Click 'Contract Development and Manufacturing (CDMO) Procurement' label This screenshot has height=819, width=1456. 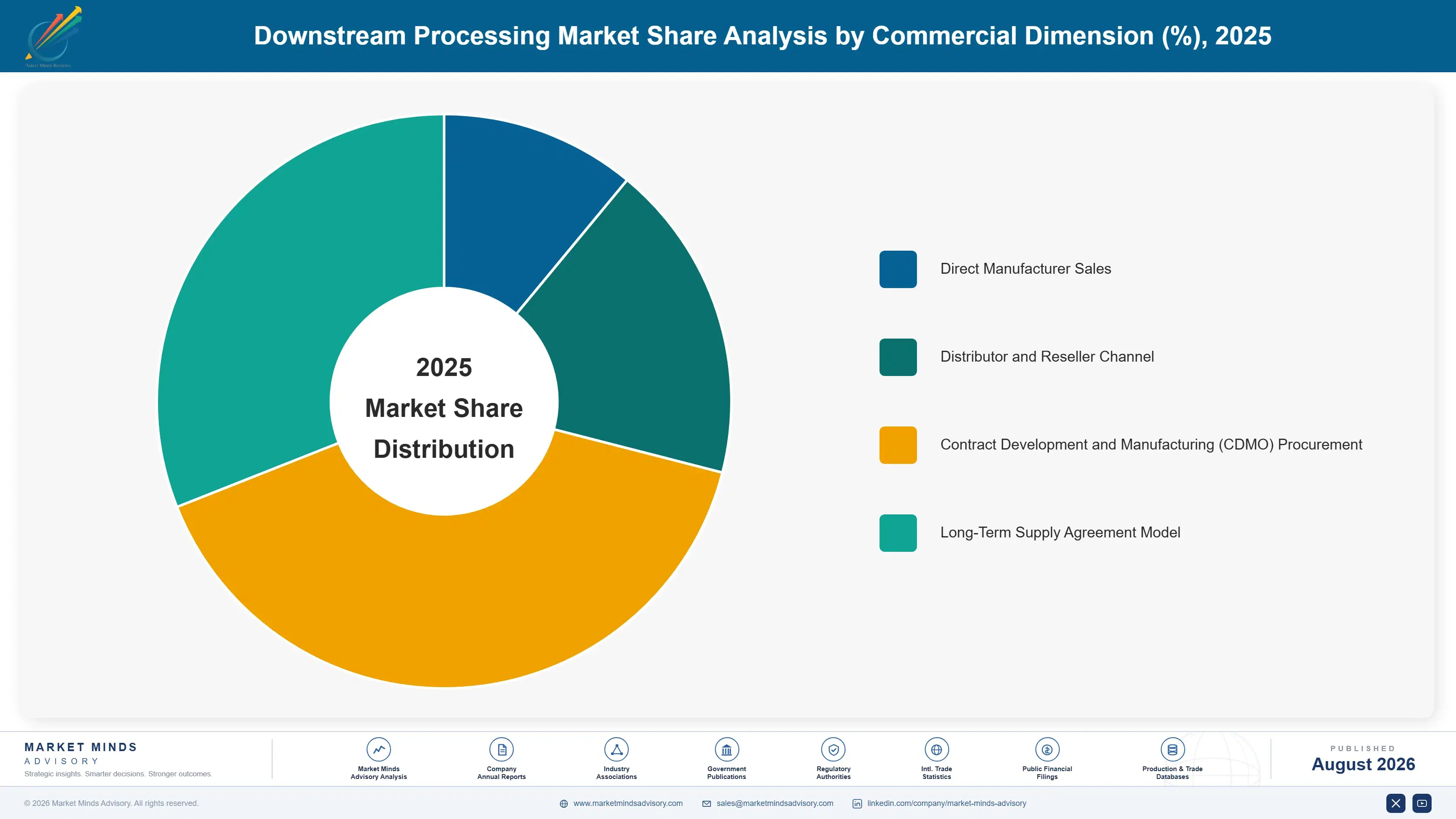(1151, 445)
